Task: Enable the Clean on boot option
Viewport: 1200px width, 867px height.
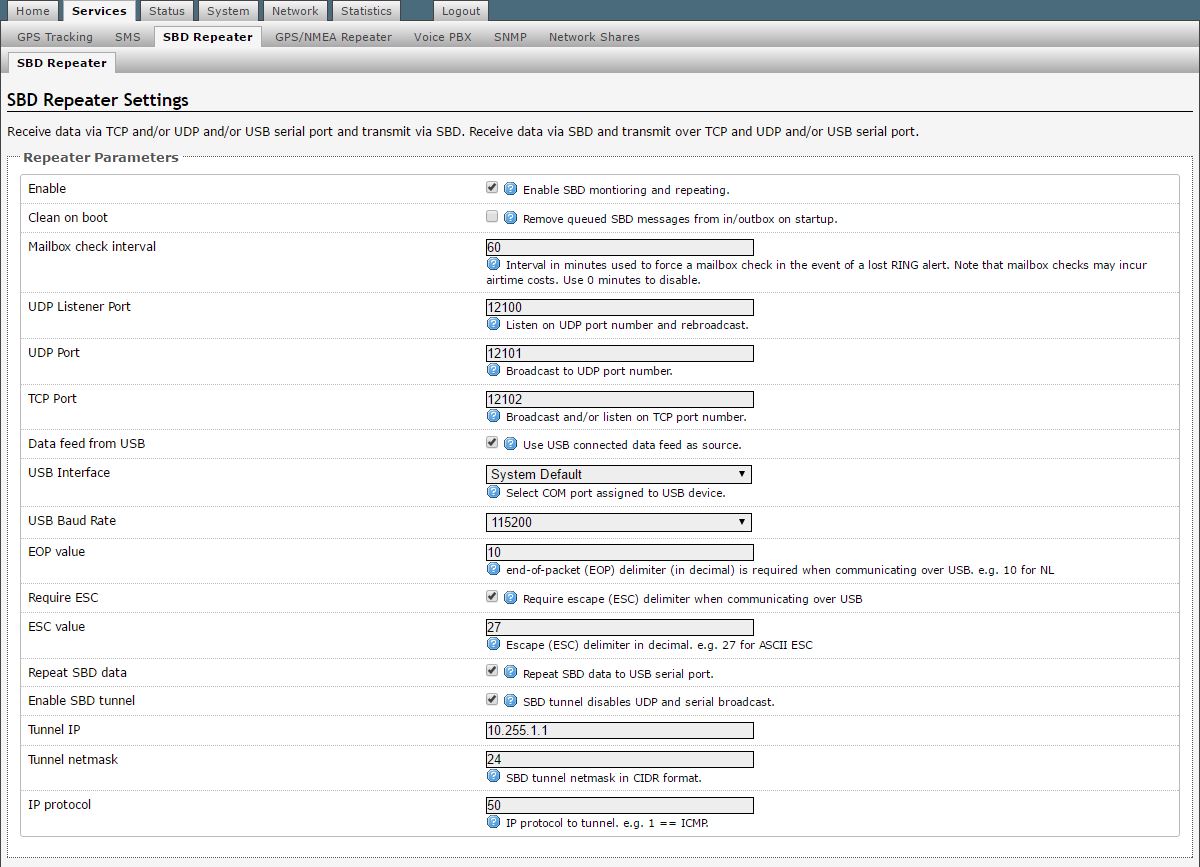Action: click(x=491, y=216)
